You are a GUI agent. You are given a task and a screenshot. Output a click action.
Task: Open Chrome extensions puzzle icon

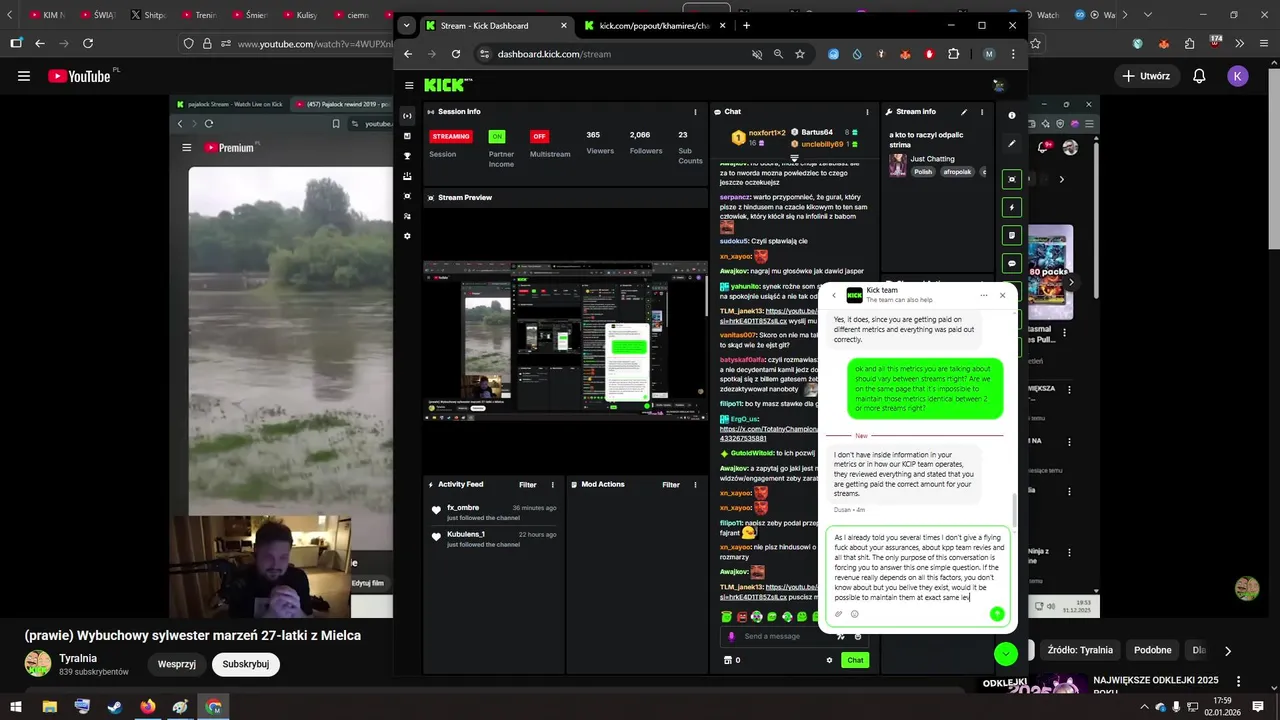tap(953, 54)
